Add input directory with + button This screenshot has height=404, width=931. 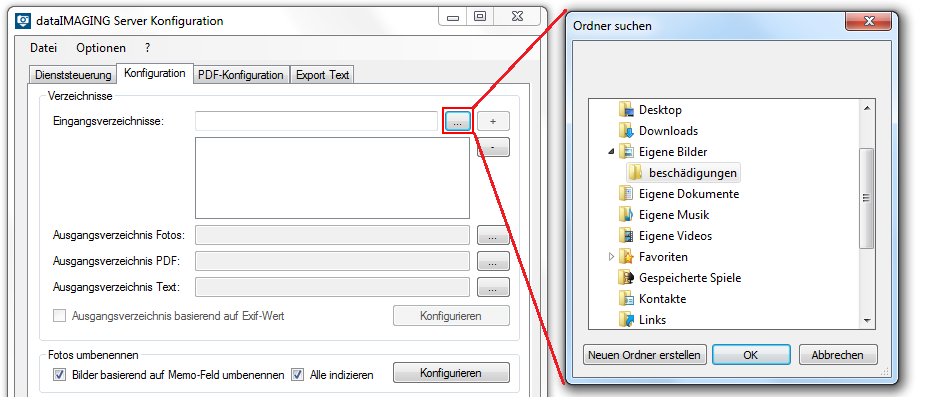tap(493, 121)
